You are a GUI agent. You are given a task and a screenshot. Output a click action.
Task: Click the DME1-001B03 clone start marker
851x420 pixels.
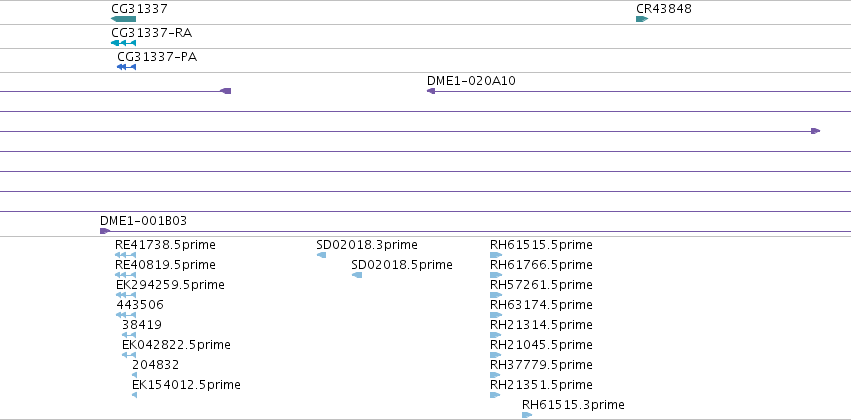pyautogui.click(x=105, y=231)
